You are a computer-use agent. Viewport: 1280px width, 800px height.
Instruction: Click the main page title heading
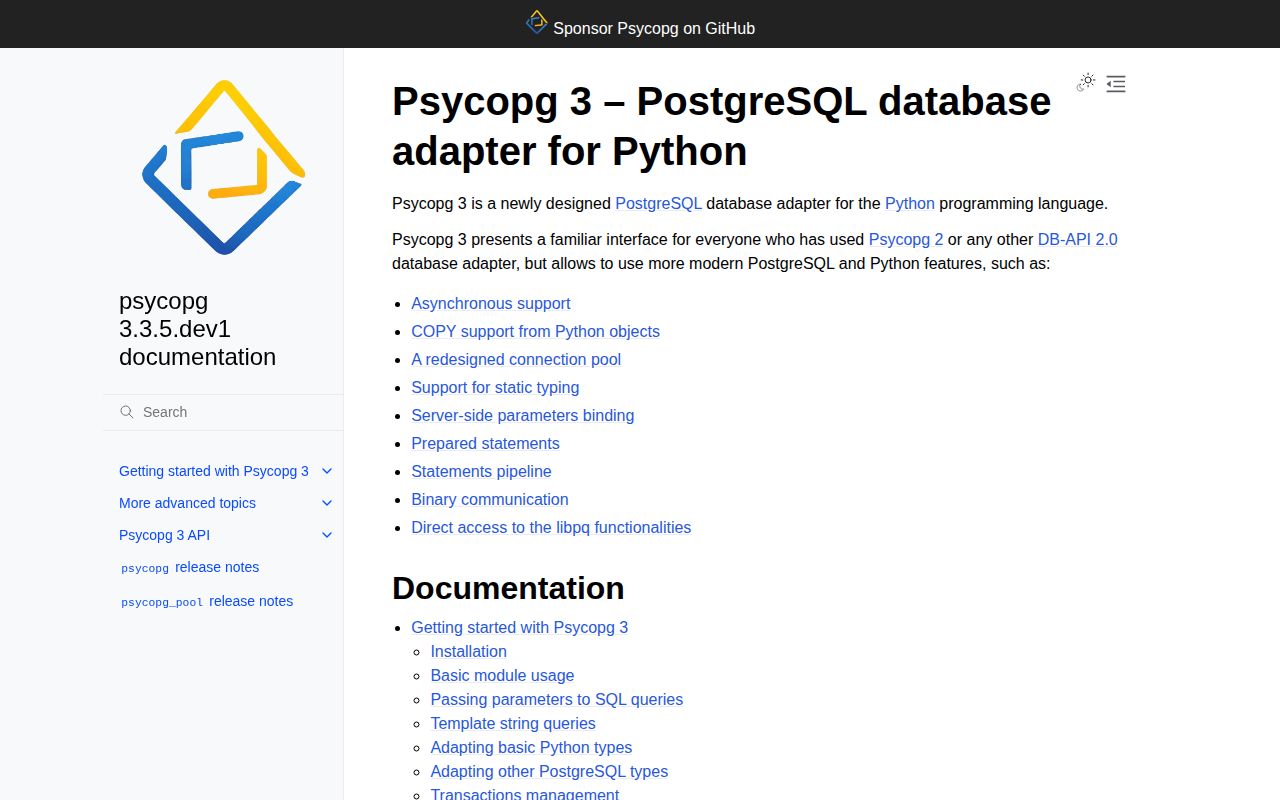tap(721, 126)
